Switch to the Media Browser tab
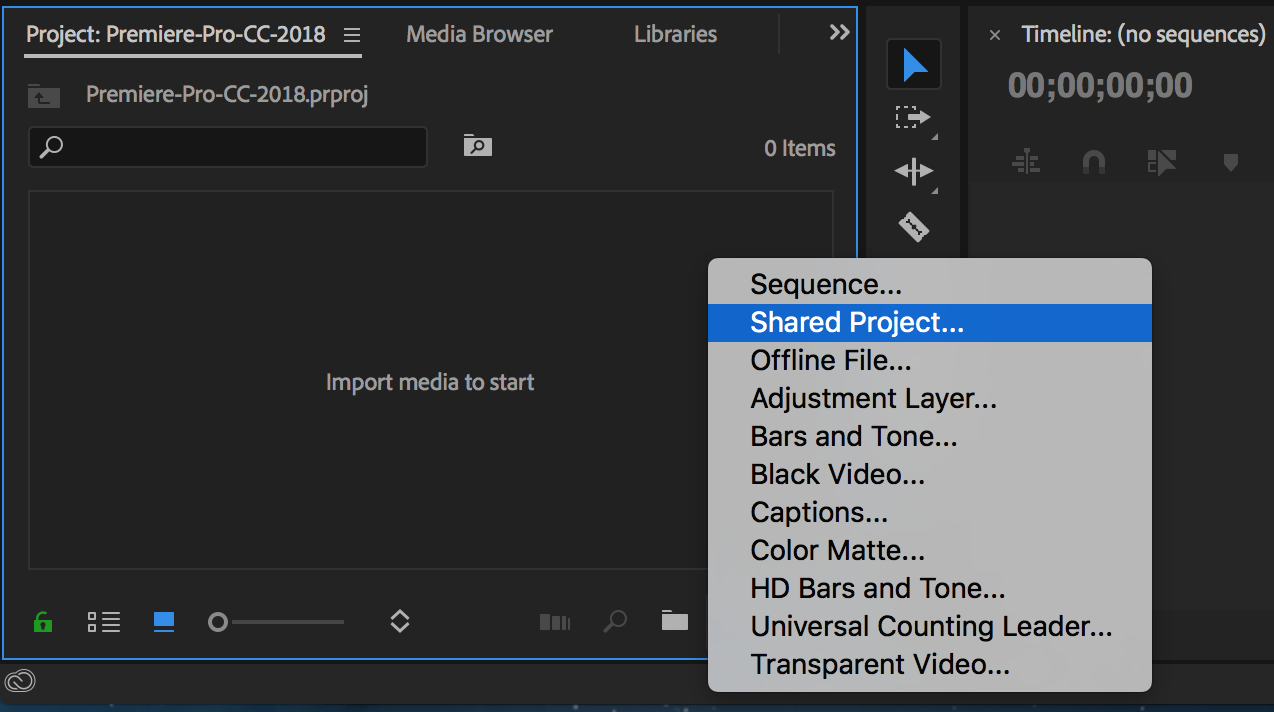 [479, 34]
